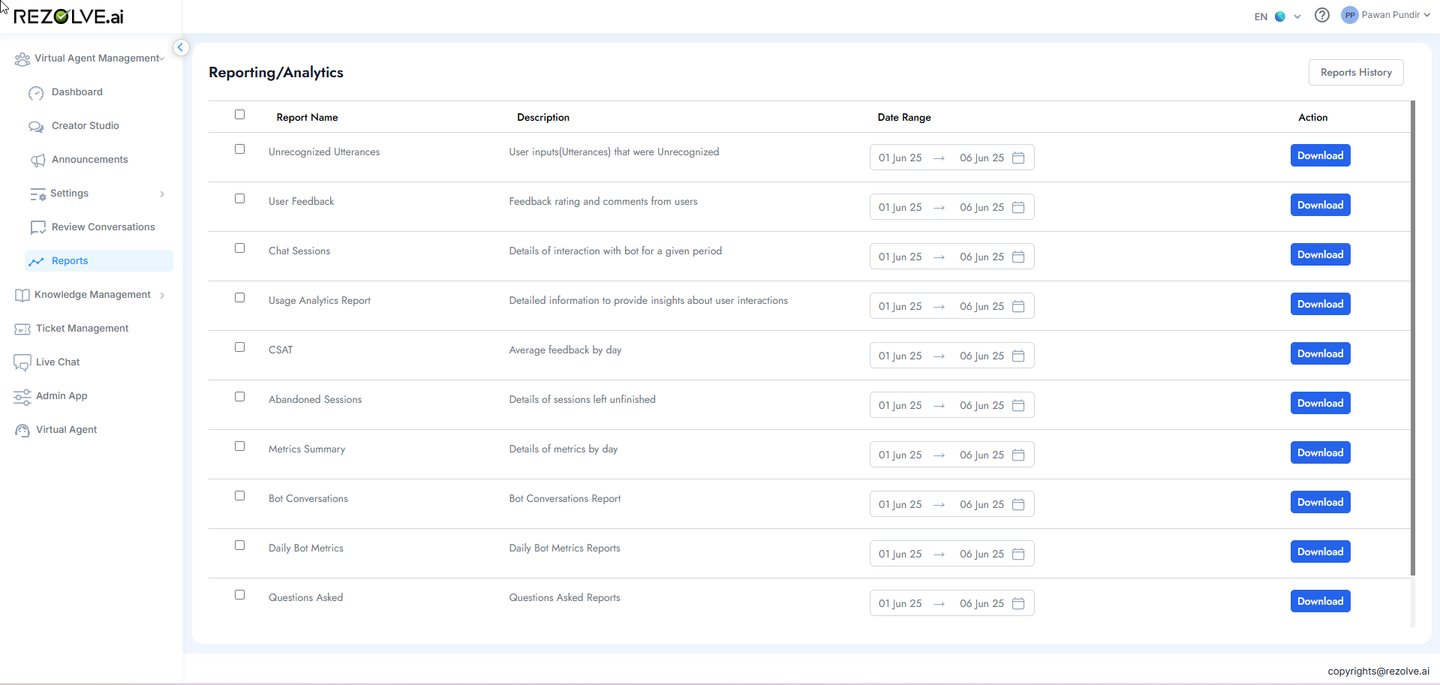Check the User Feedback row checkbox

239,198
